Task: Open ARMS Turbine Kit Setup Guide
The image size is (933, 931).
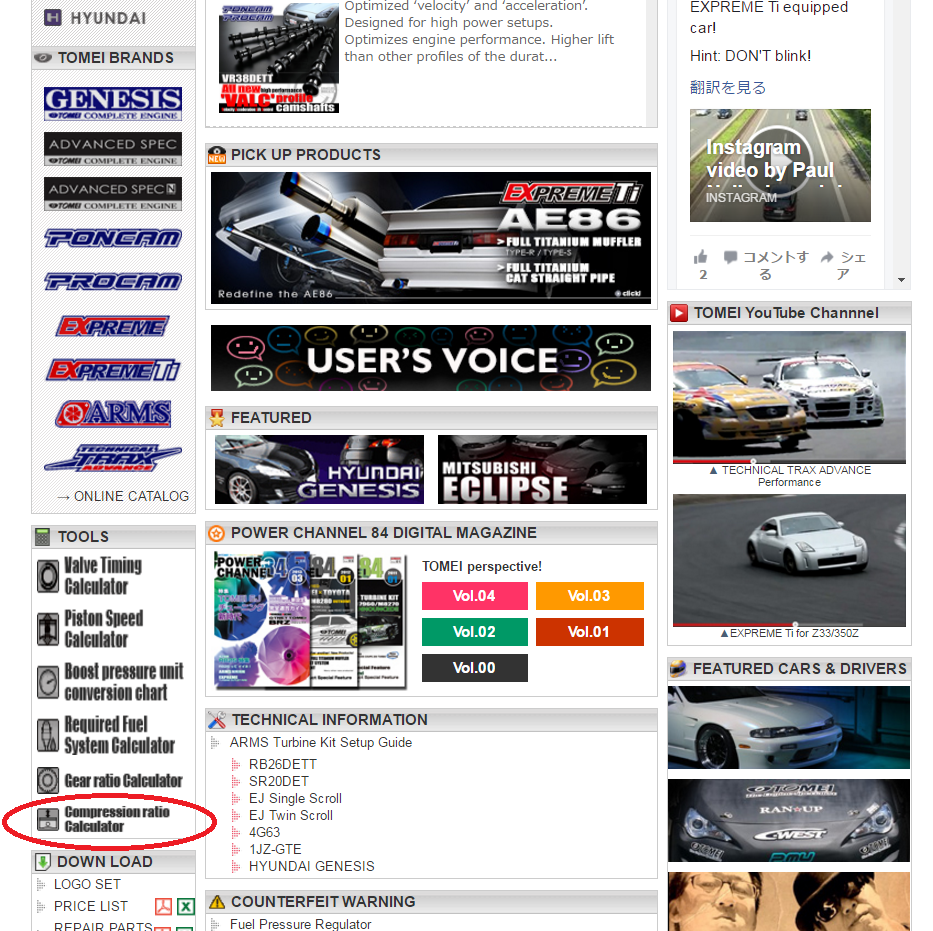Action: coord(321,742)
